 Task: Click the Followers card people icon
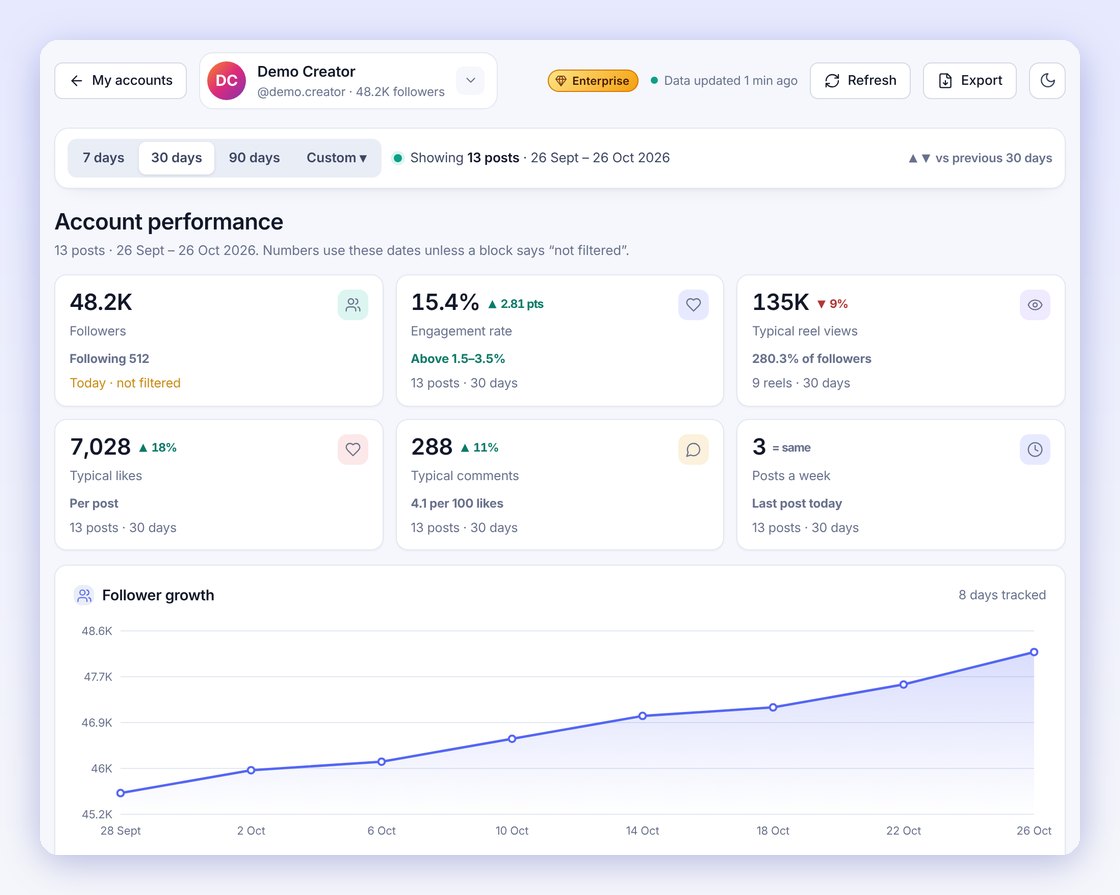pos(353,305)
